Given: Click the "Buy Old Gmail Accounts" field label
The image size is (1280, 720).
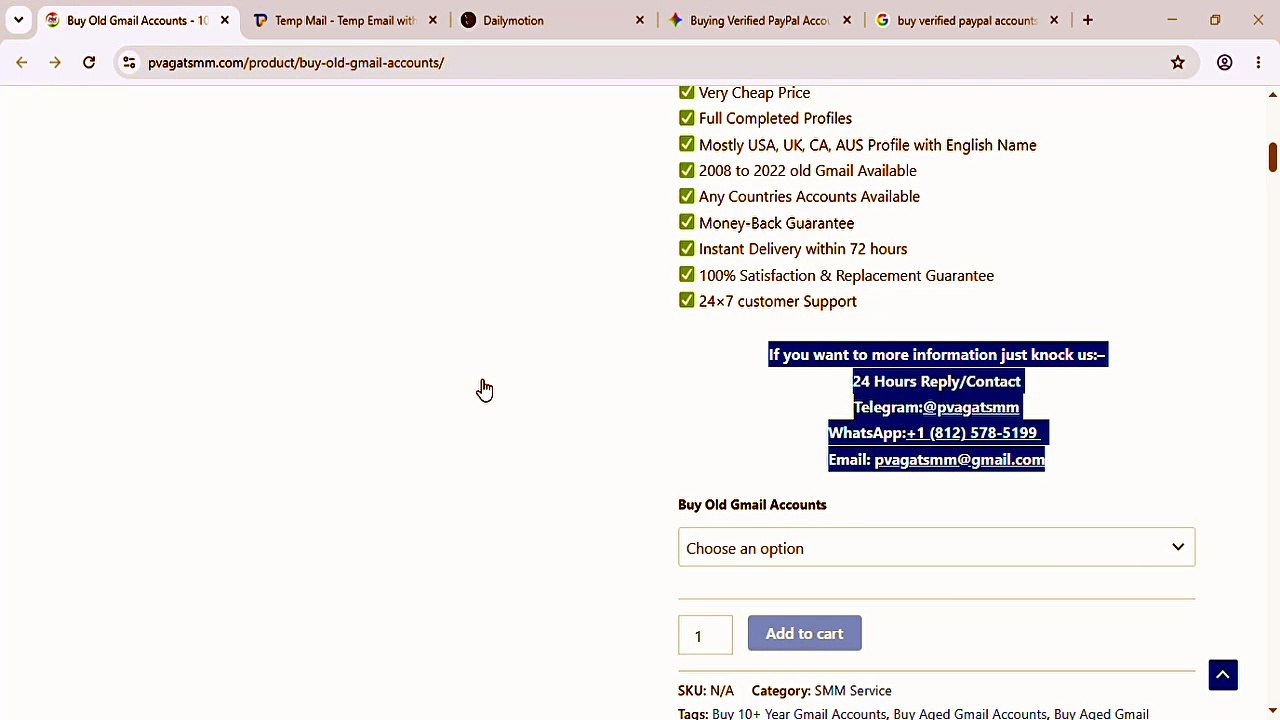Looking at the screenshot, I should coord(752,505).
